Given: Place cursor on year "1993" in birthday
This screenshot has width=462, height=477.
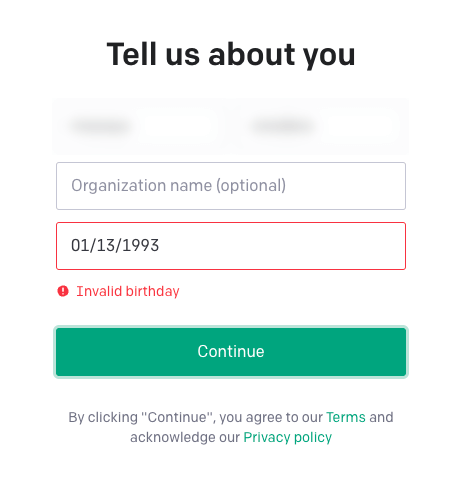Looking at the screenshot, I should pyautogui.click(x=141, y=246).
